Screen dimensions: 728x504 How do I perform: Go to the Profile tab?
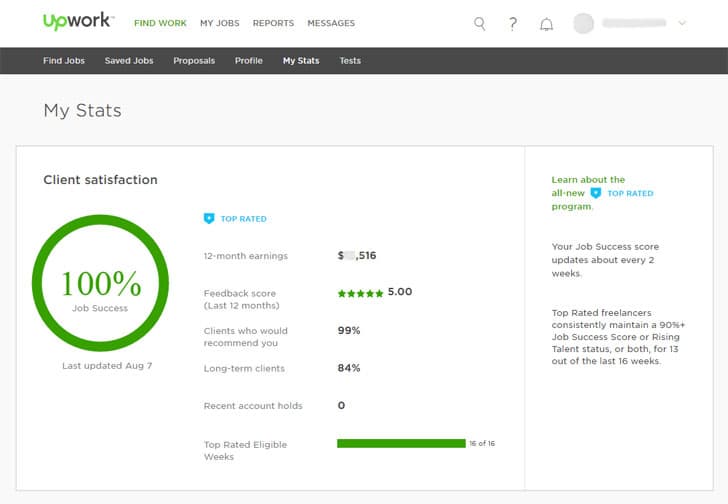[x=249, y=61]
